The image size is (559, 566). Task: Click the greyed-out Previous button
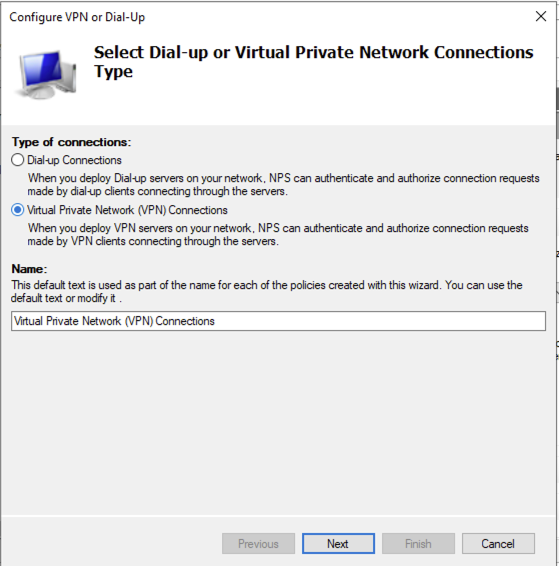pos(258,543)
